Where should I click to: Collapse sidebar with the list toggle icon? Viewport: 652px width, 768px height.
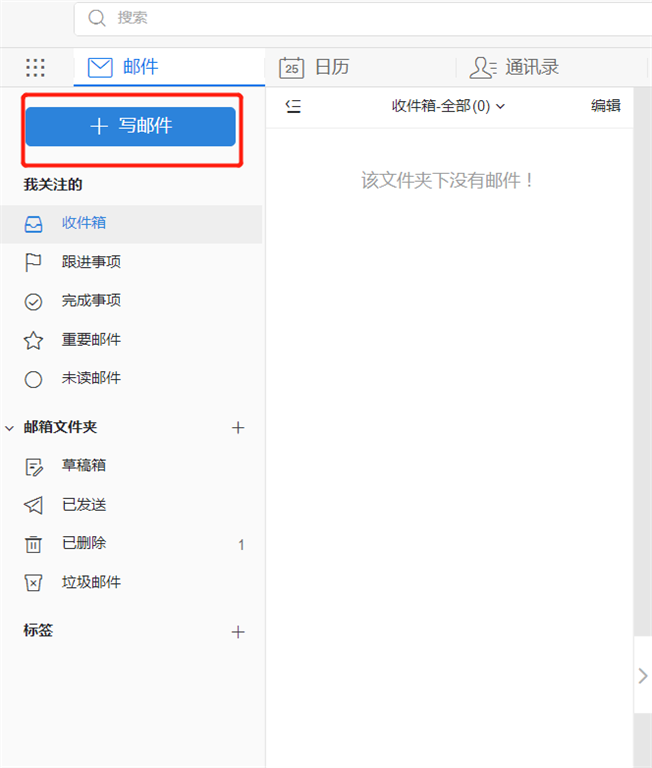point(293,106)
